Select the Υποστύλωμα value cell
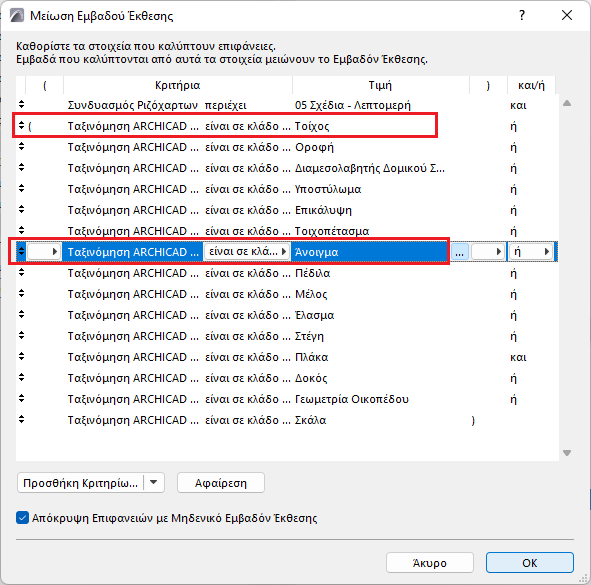This screenshot has width=591, height=585. tap(328, 189)
